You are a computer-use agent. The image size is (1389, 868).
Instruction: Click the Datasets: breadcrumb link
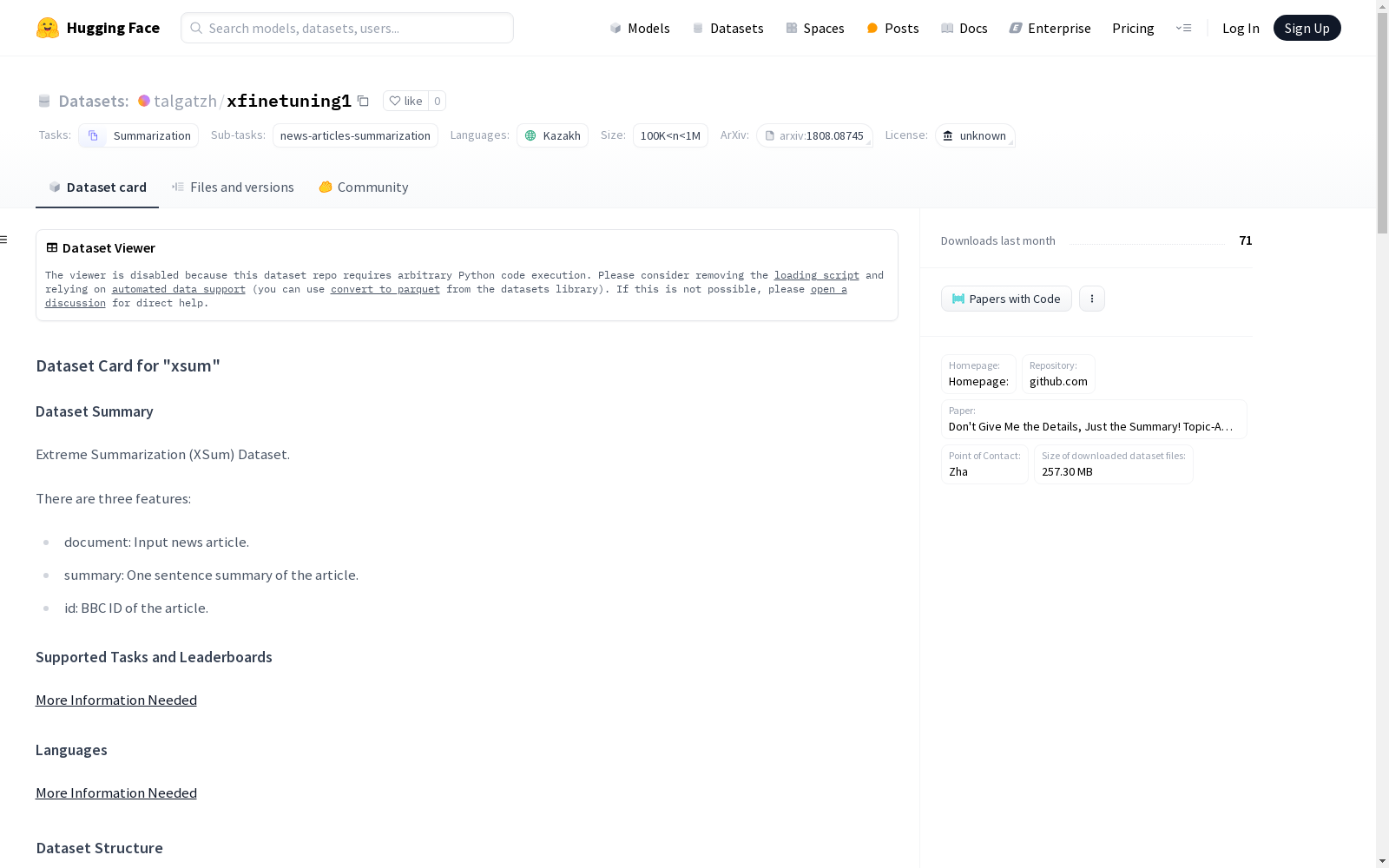click(94, 101)
